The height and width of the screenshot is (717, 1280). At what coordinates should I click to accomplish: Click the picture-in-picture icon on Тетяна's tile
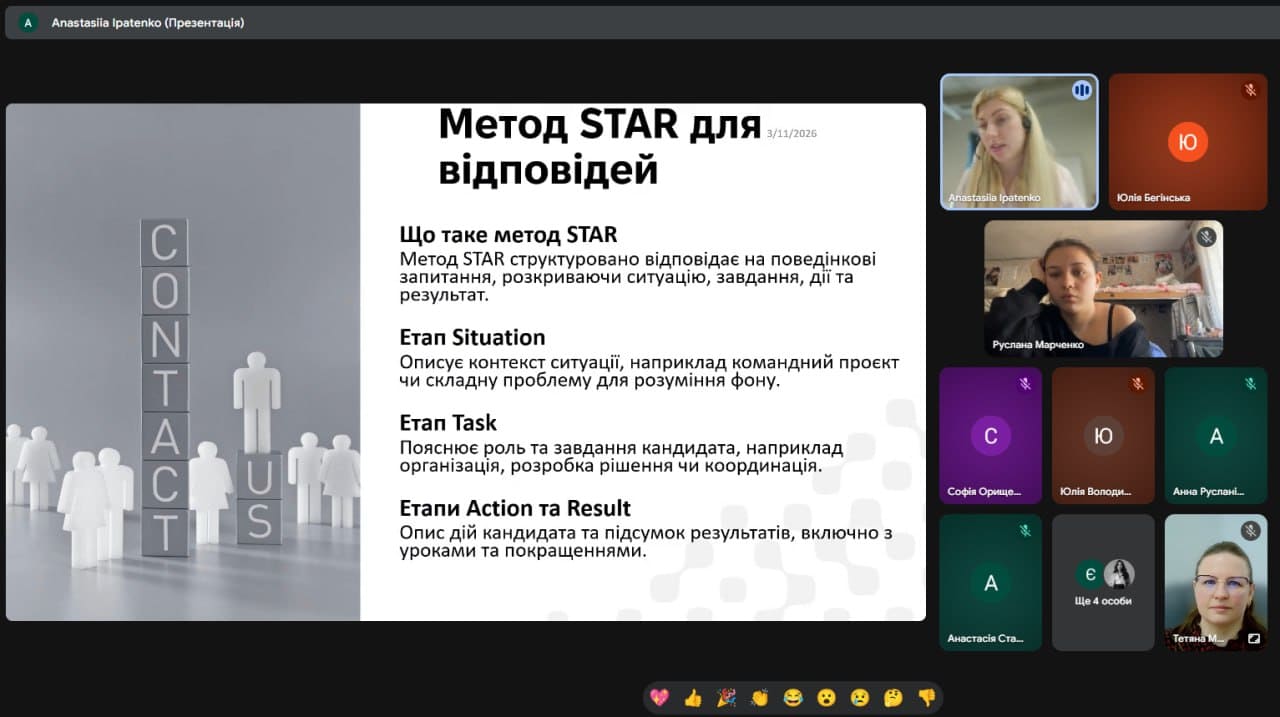tap(1253, 637)
